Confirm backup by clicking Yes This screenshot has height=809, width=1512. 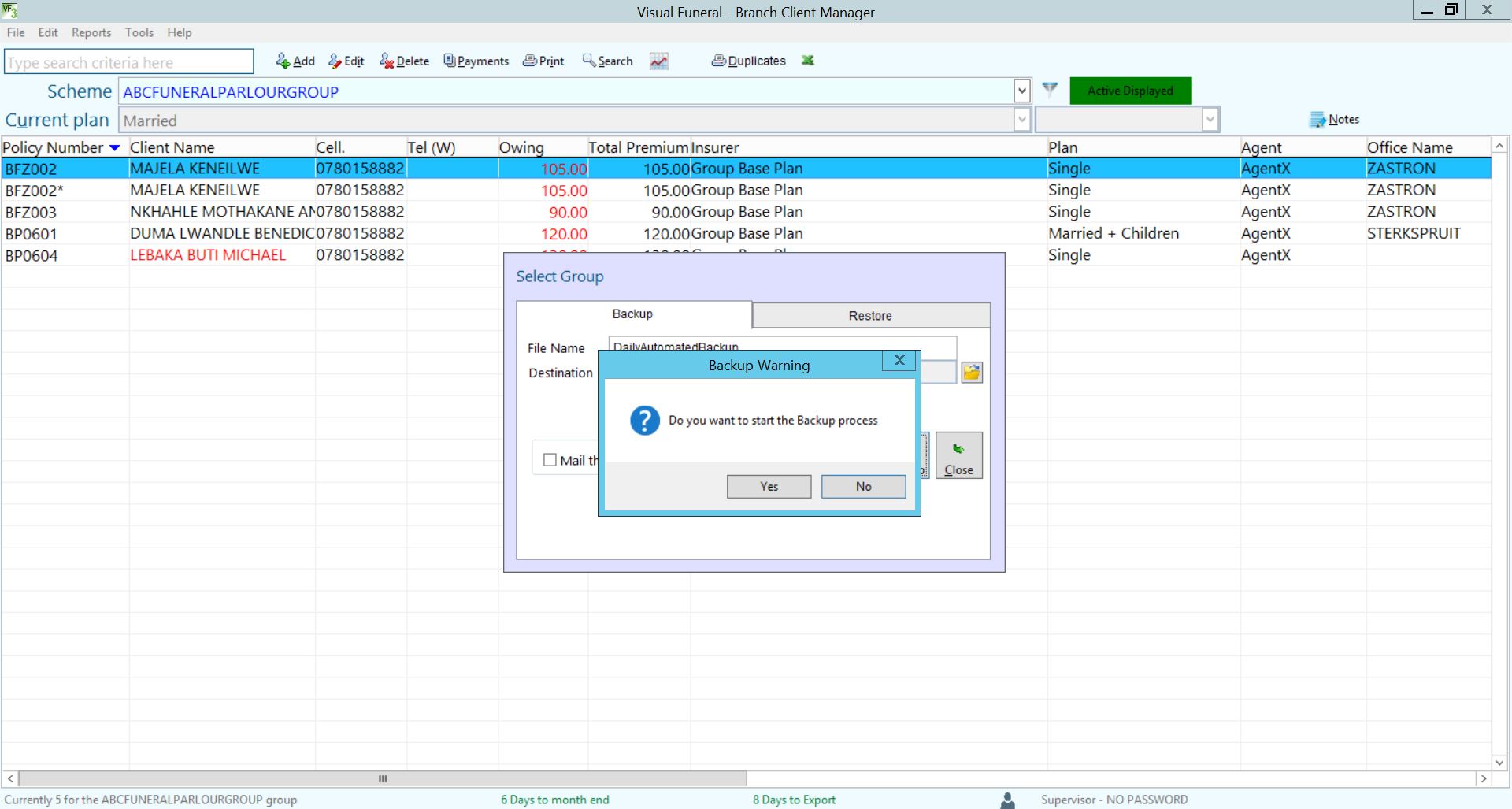click(x=769, y=487)
